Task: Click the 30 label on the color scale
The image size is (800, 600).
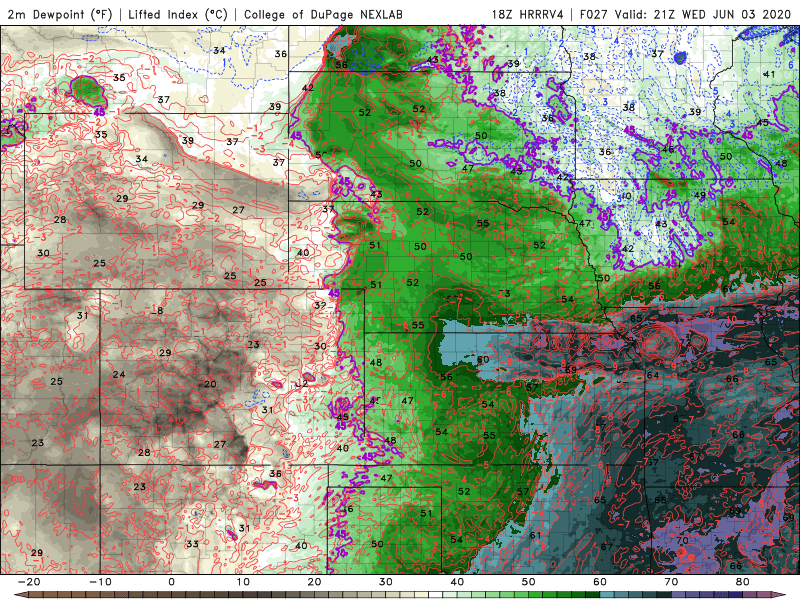Action: 386,582
